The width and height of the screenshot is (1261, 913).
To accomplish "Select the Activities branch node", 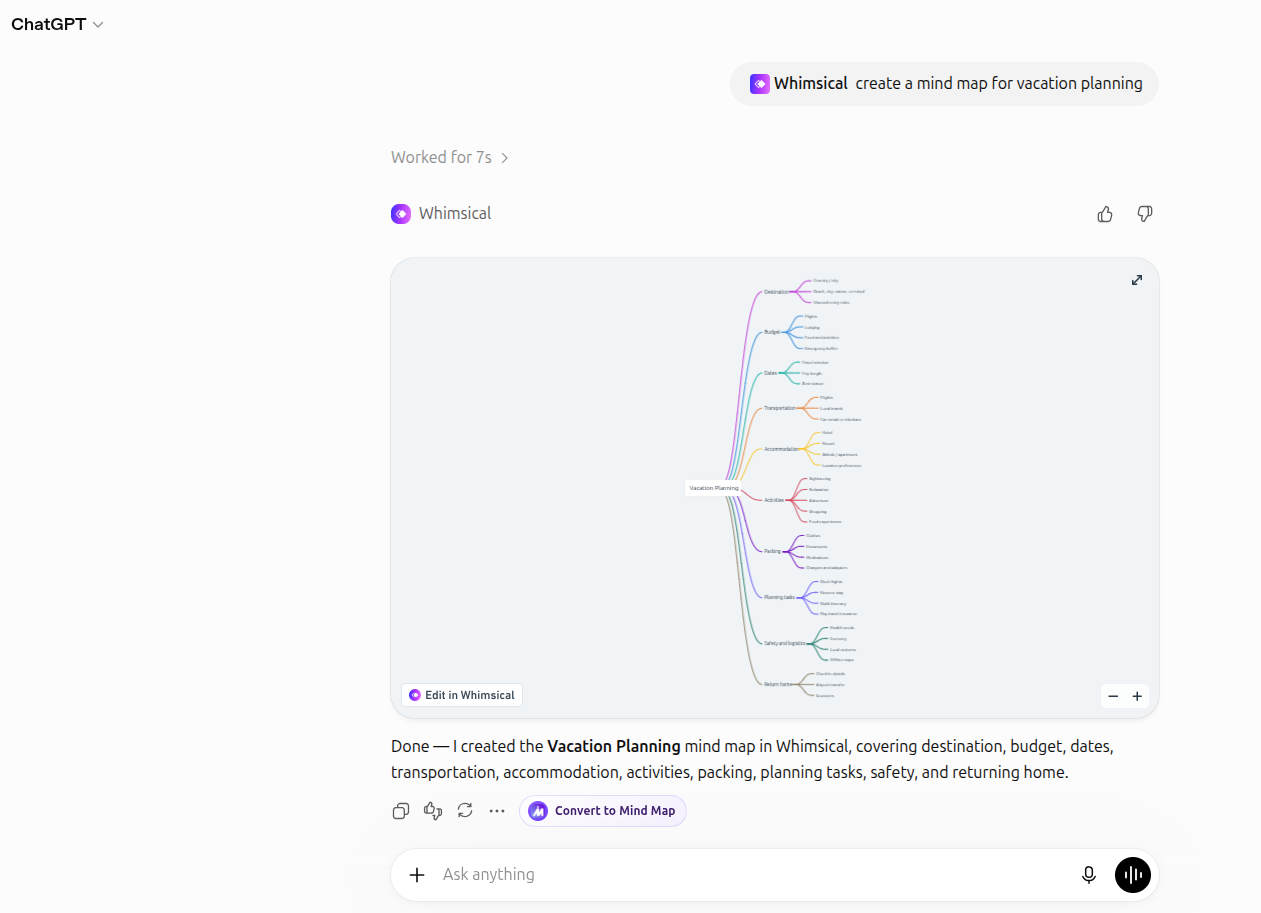I will pyautogui.click(x=775, y=500).
